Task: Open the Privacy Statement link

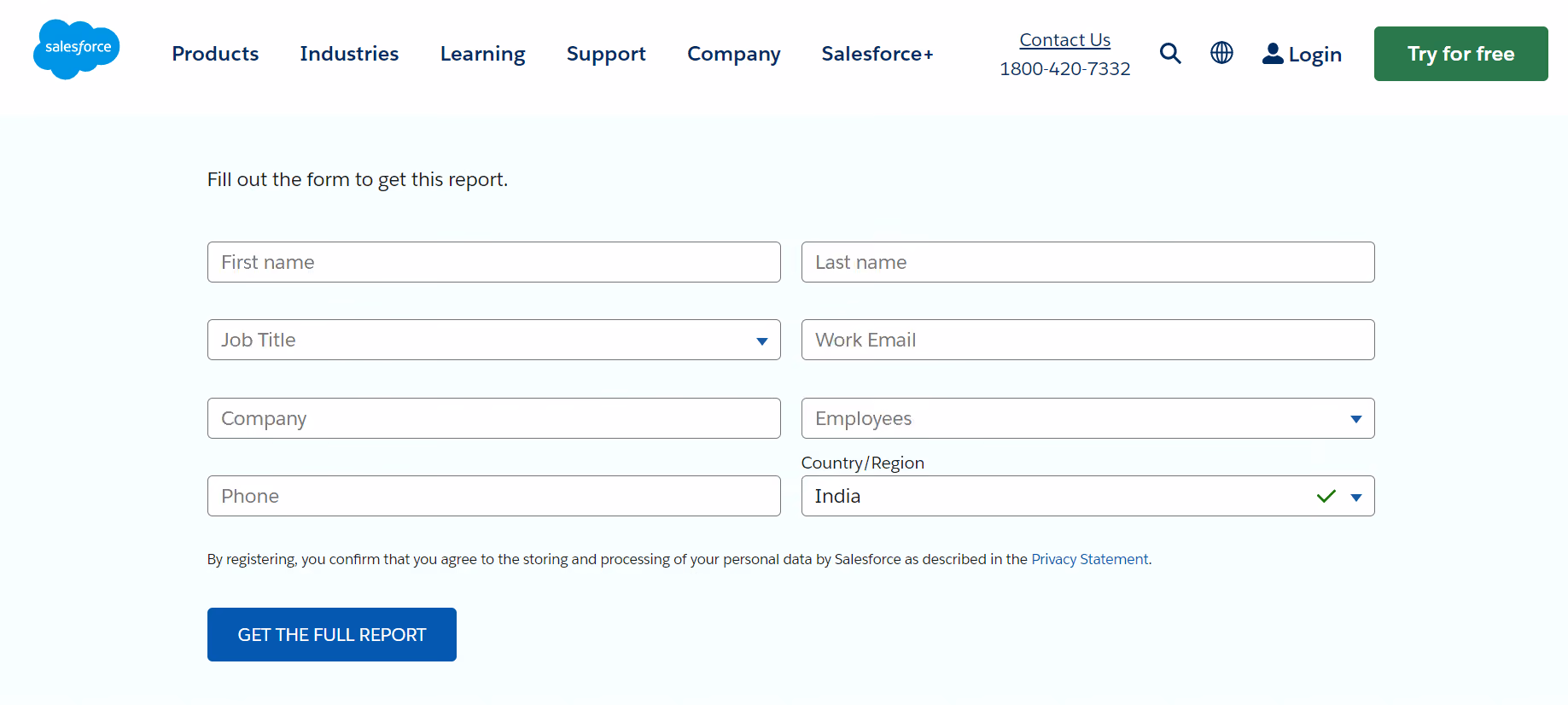Action: point(1090,559)
